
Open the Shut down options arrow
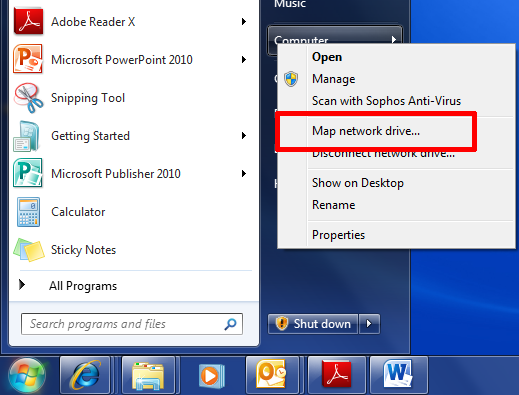point(369,324)
